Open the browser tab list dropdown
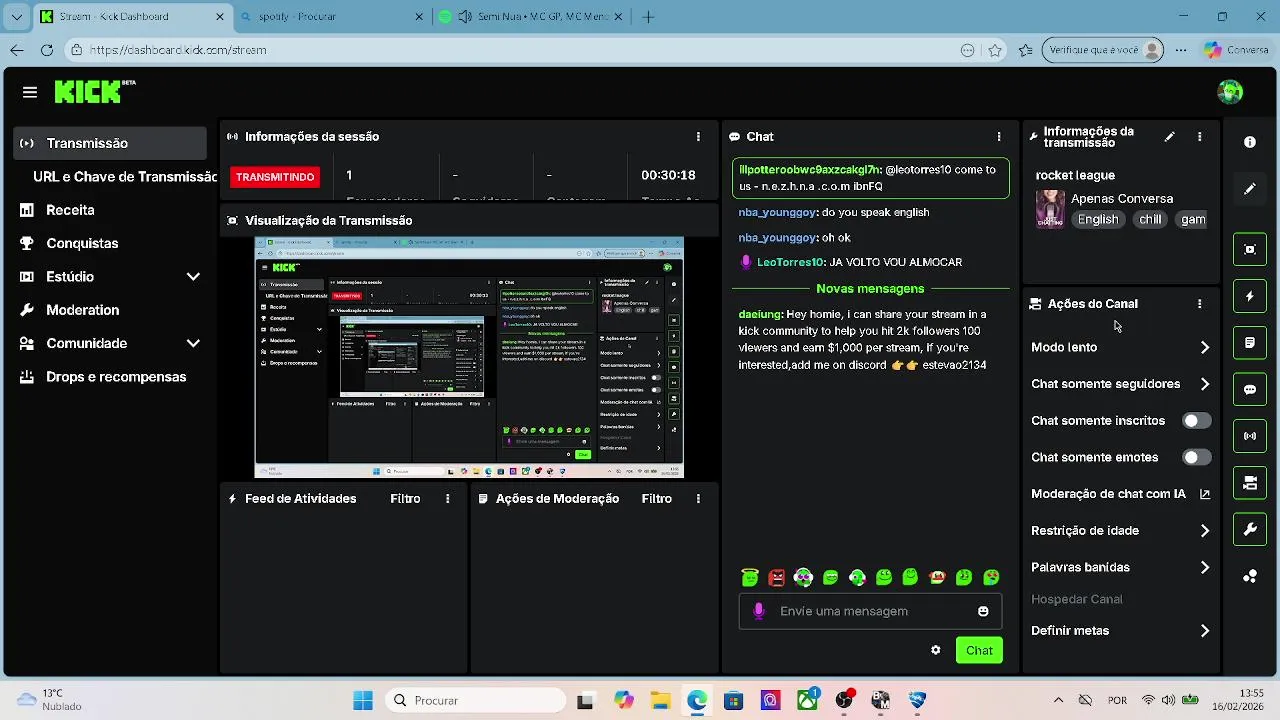1280x720 pixels. point(16,17)
